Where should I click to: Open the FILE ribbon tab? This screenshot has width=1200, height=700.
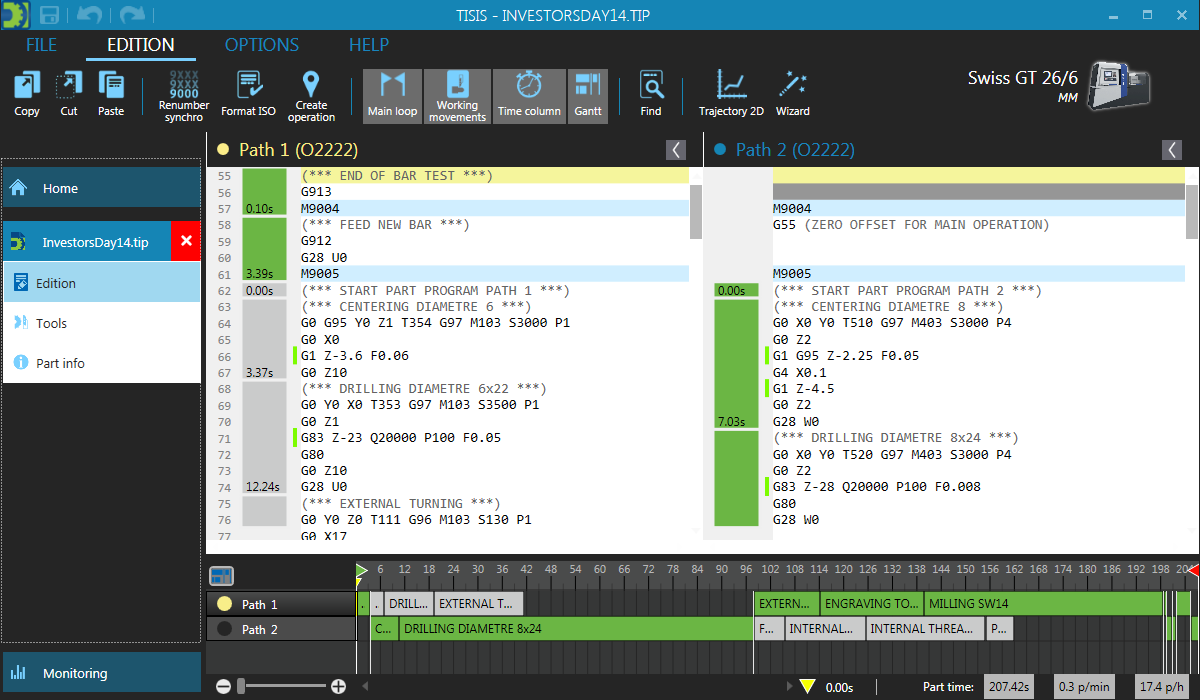(41, 45)
